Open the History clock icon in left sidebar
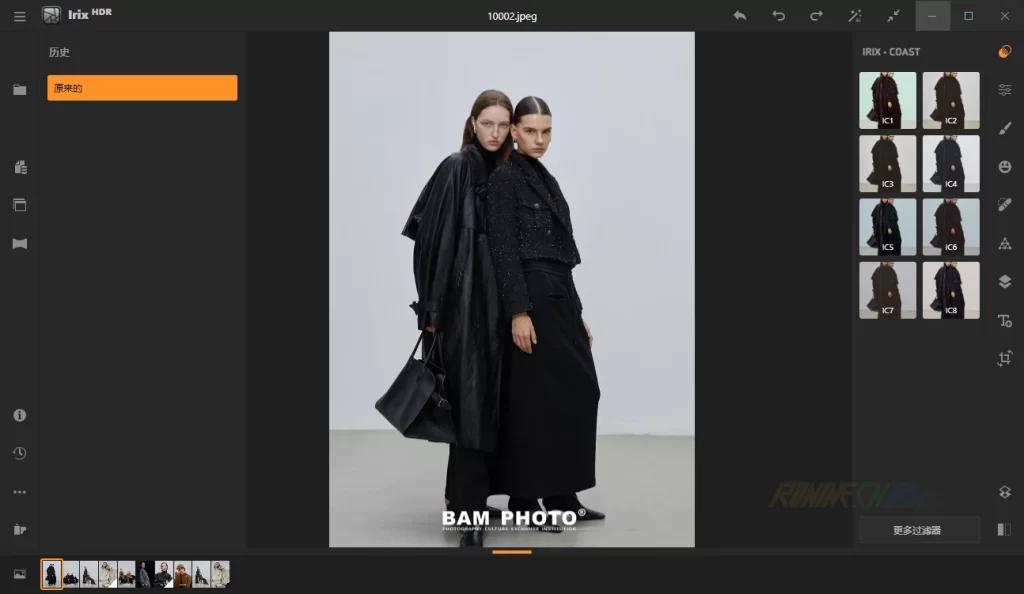 pos(19,453)
